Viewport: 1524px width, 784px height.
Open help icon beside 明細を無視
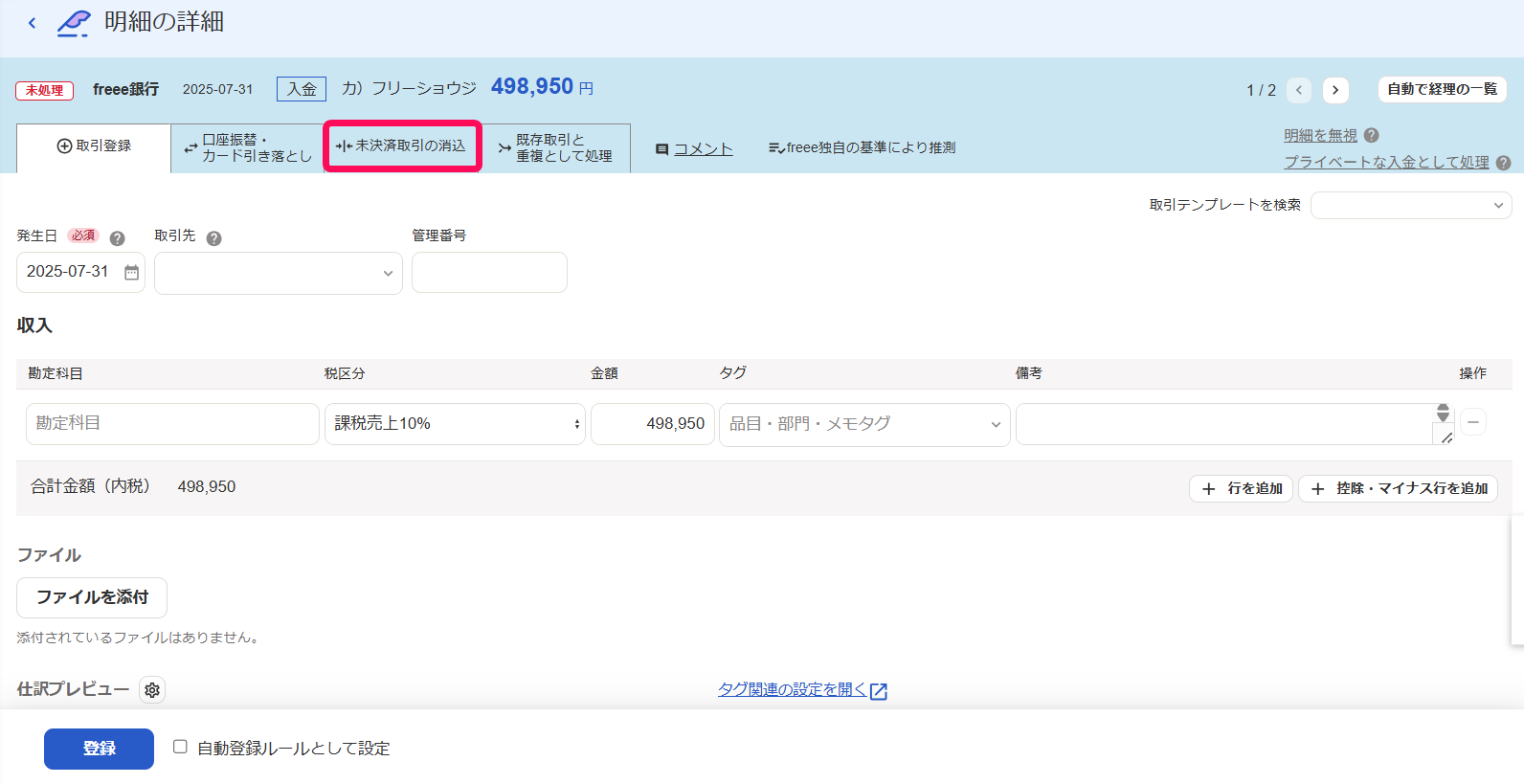click(x=1371, y=136)
